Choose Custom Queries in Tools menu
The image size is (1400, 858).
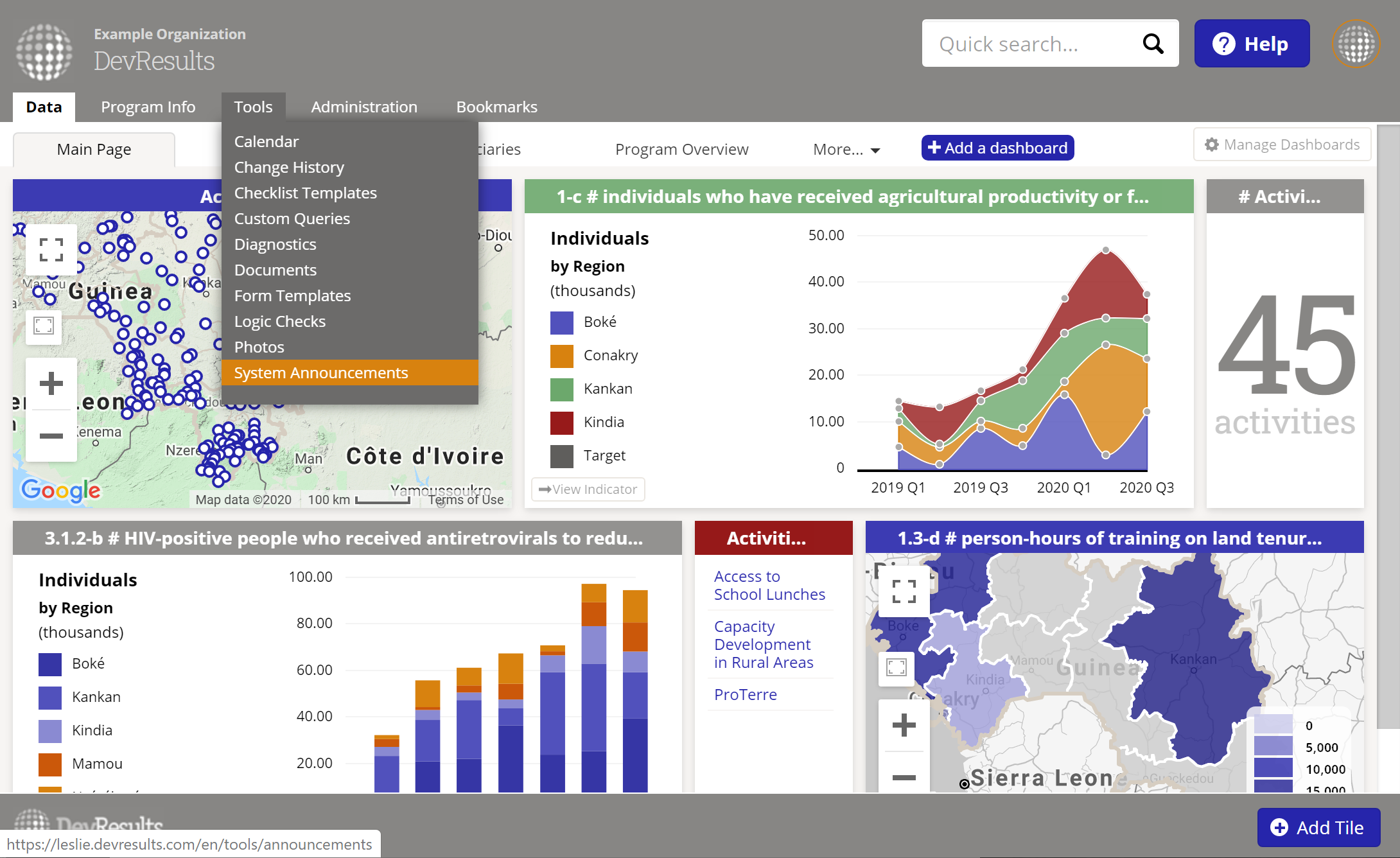coord(292,219)
